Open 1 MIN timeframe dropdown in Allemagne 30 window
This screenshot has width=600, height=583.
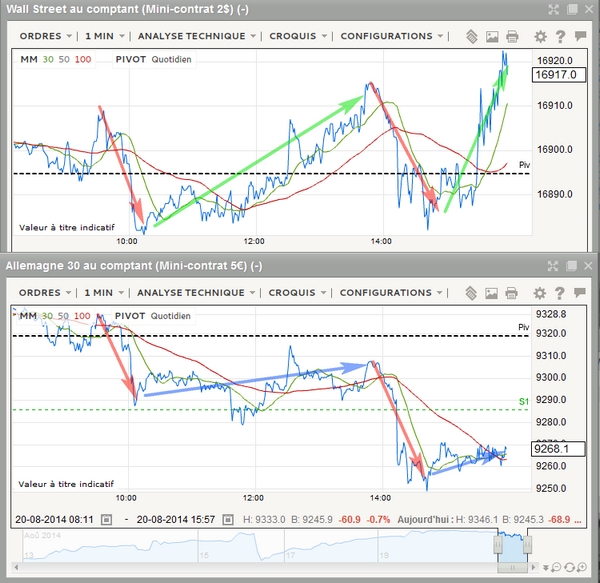pos(104,293)
